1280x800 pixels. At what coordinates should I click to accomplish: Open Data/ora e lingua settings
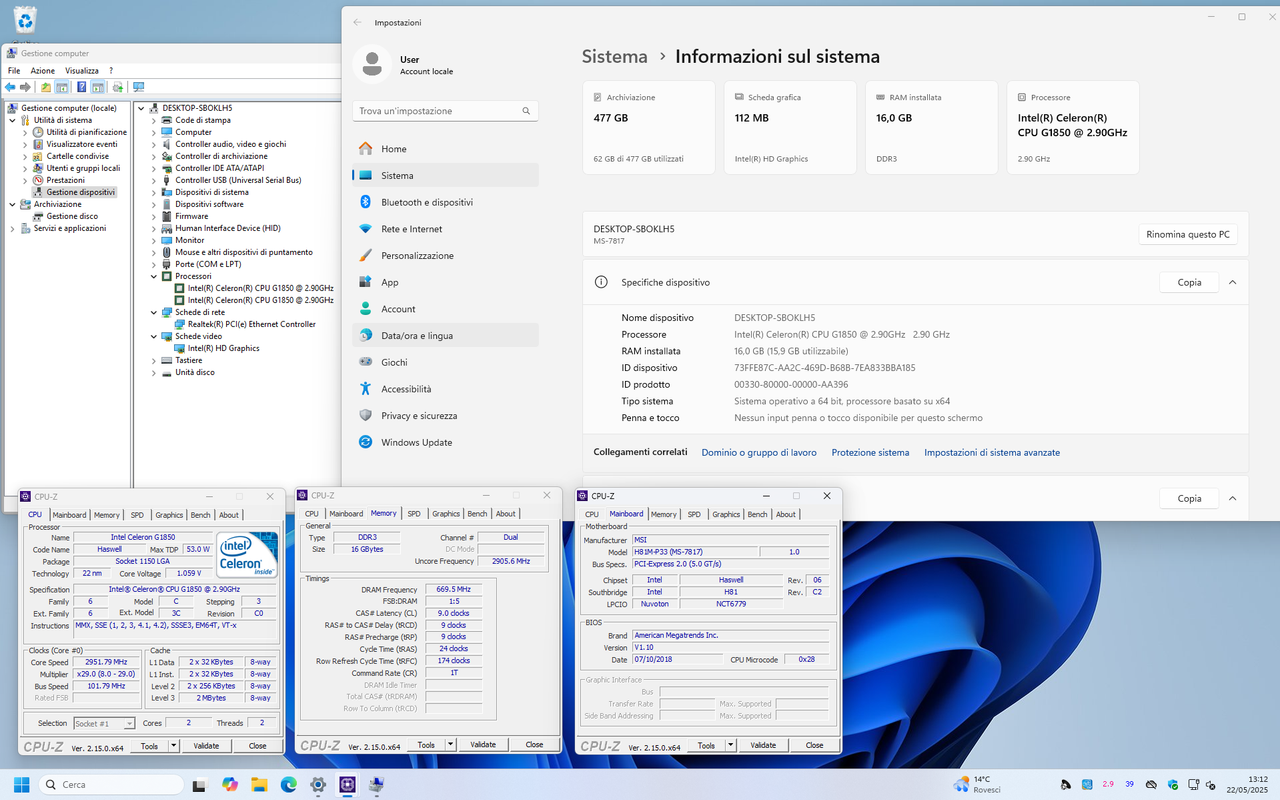[445, 336]
